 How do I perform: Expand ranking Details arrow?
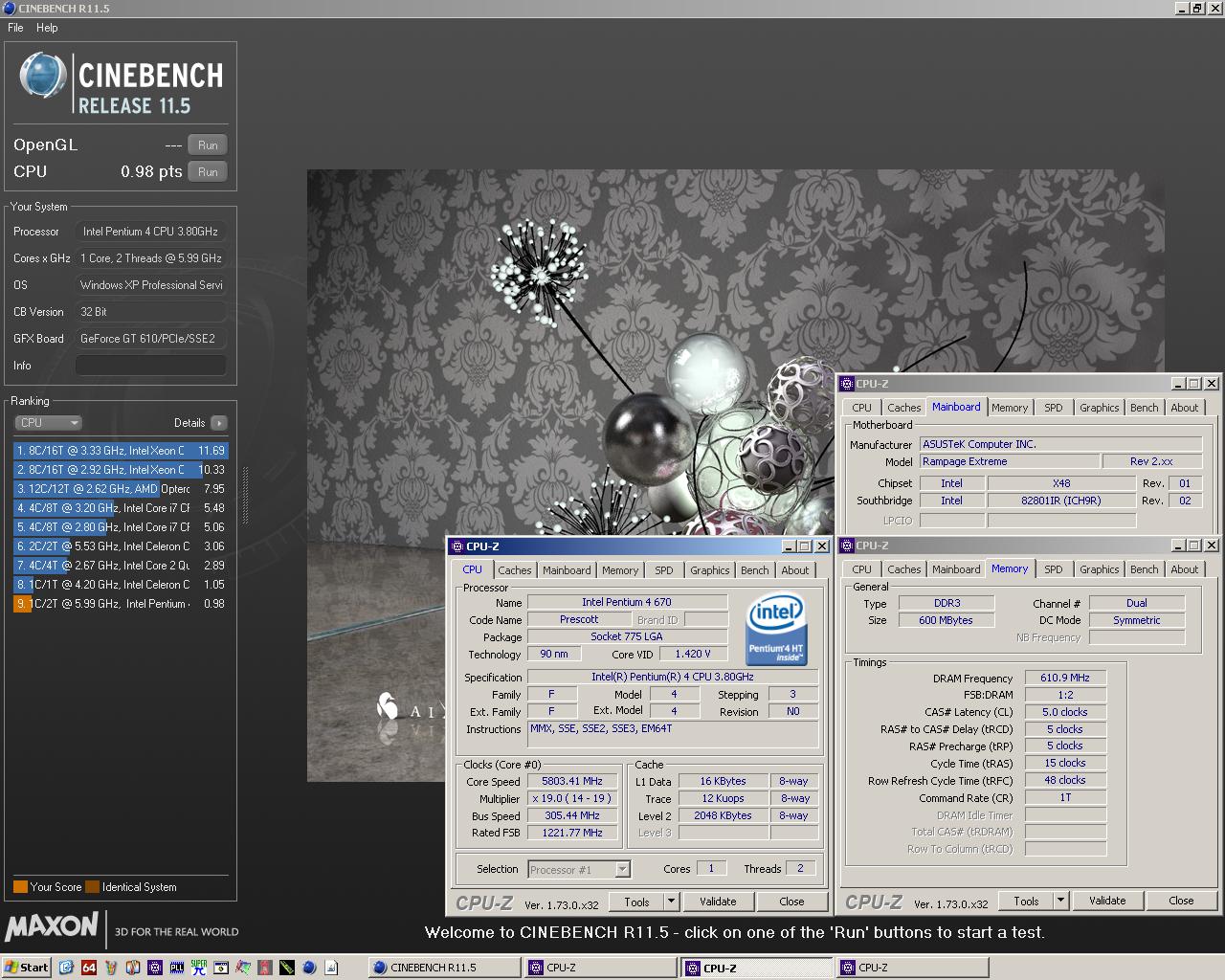tap(219, 423)
